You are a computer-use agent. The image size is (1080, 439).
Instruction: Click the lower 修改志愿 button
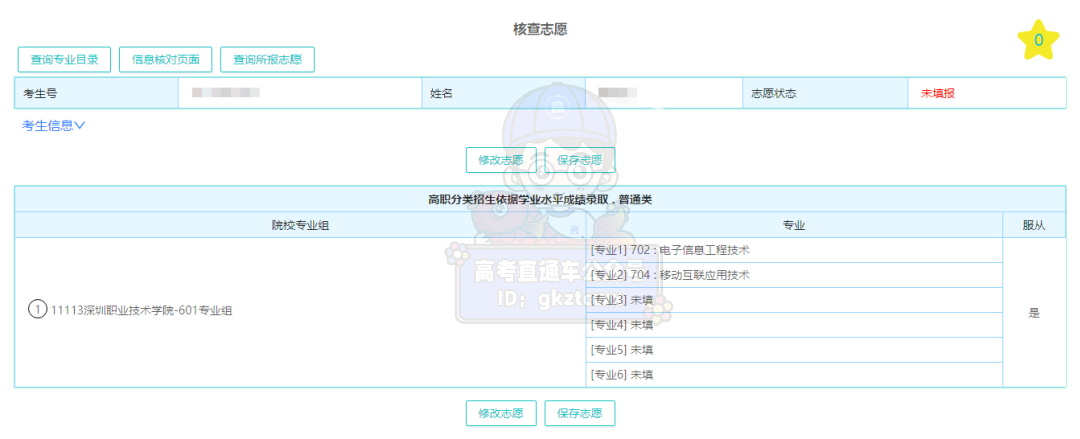pyautogui.click(x=501, y=414)
